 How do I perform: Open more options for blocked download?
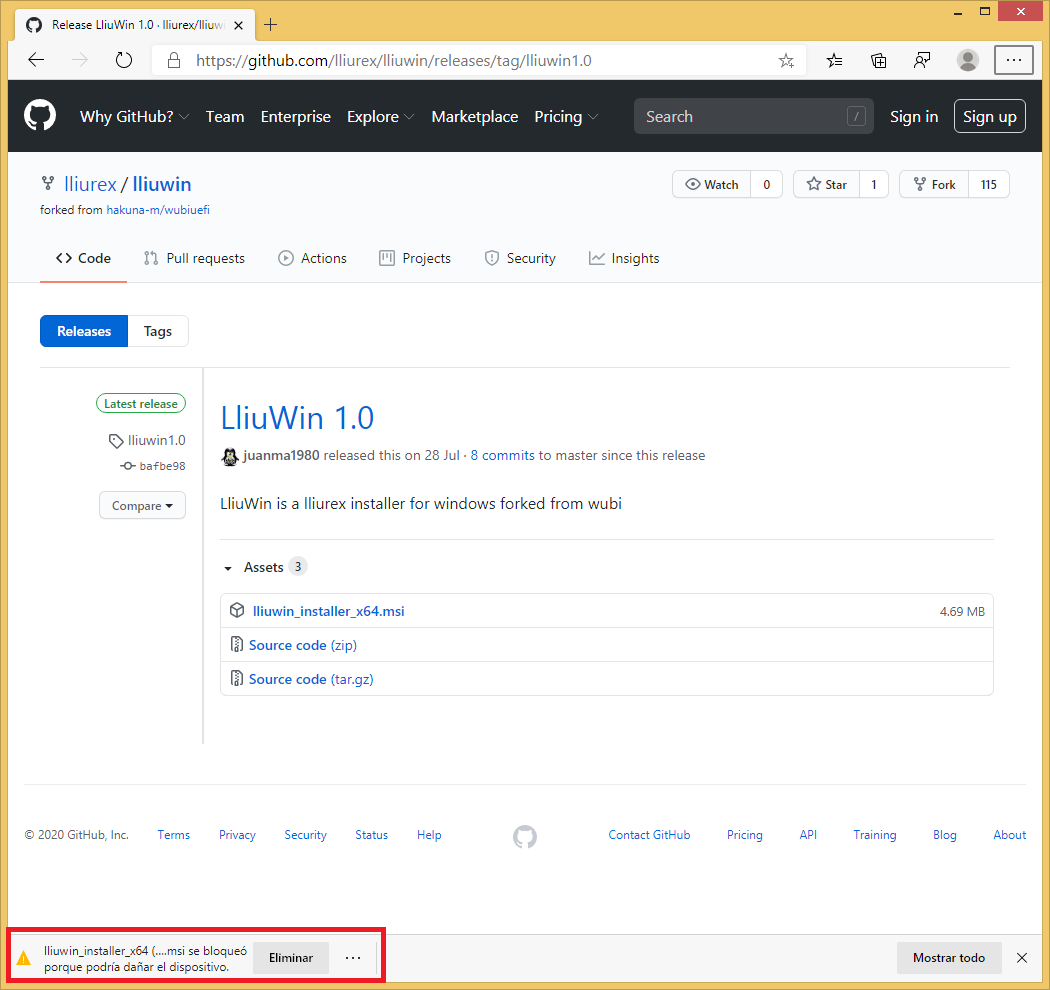click(353, 958)
